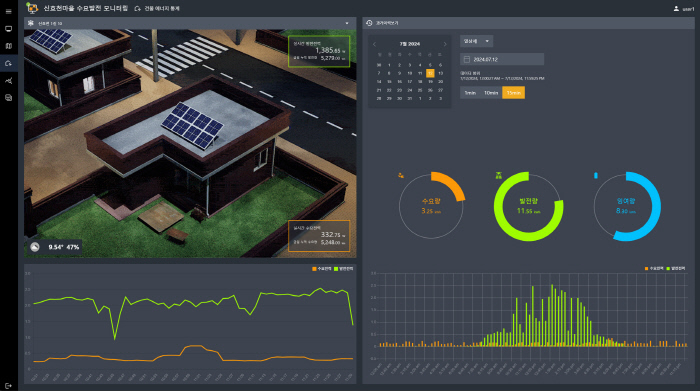The width and height of the screenshot is (700, 391).
Task: Select July 24 in the calendar
Action: click(x=409, y=90)
